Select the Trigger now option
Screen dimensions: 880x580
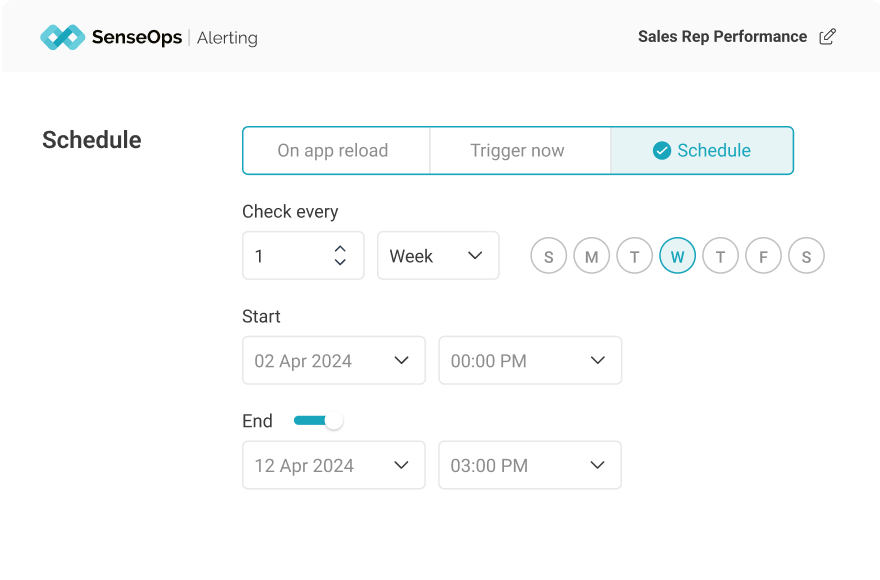(520, 150)
